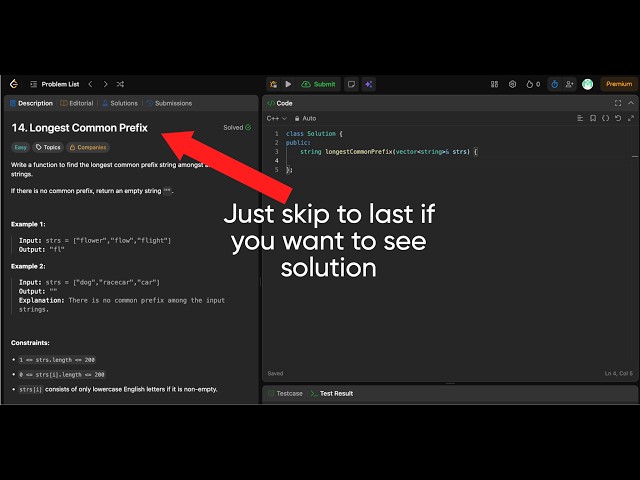Open settings gear icon

[x=512, y=84]
